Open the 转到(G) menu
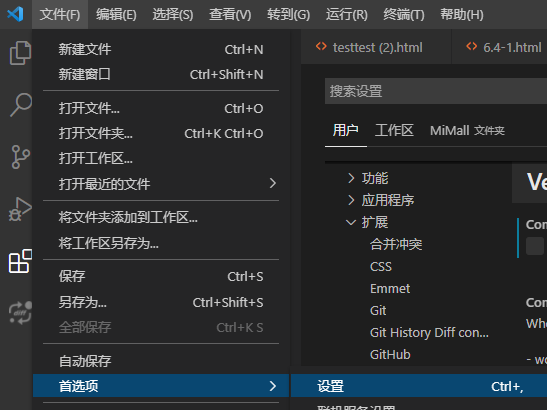The height and width of the screenshot is (410, 547). point(289,14)
